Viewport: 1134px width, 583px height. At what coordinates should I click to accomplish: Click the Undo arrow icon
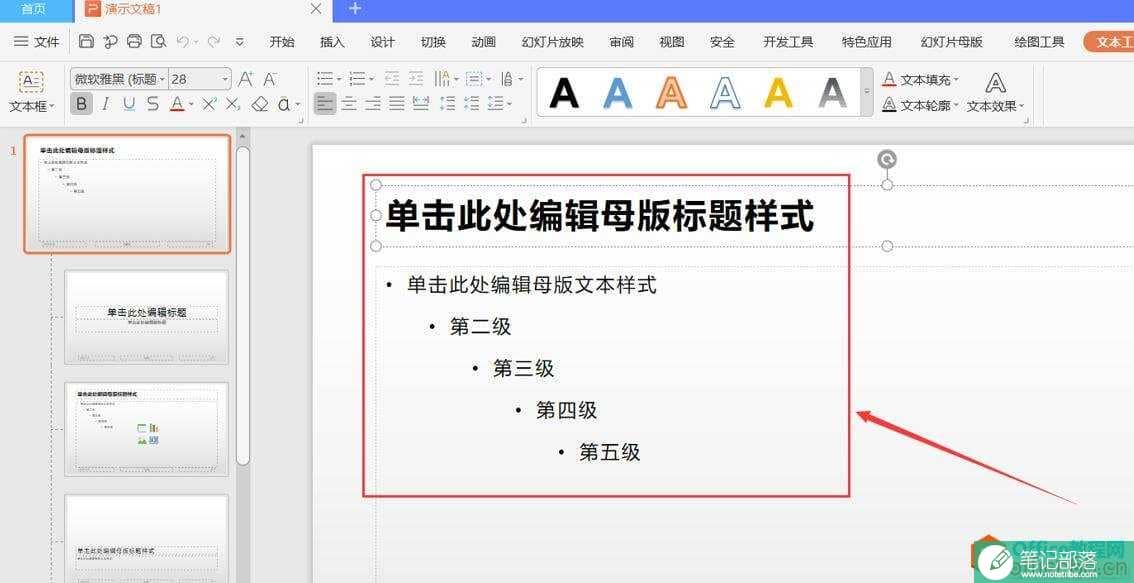182,41
